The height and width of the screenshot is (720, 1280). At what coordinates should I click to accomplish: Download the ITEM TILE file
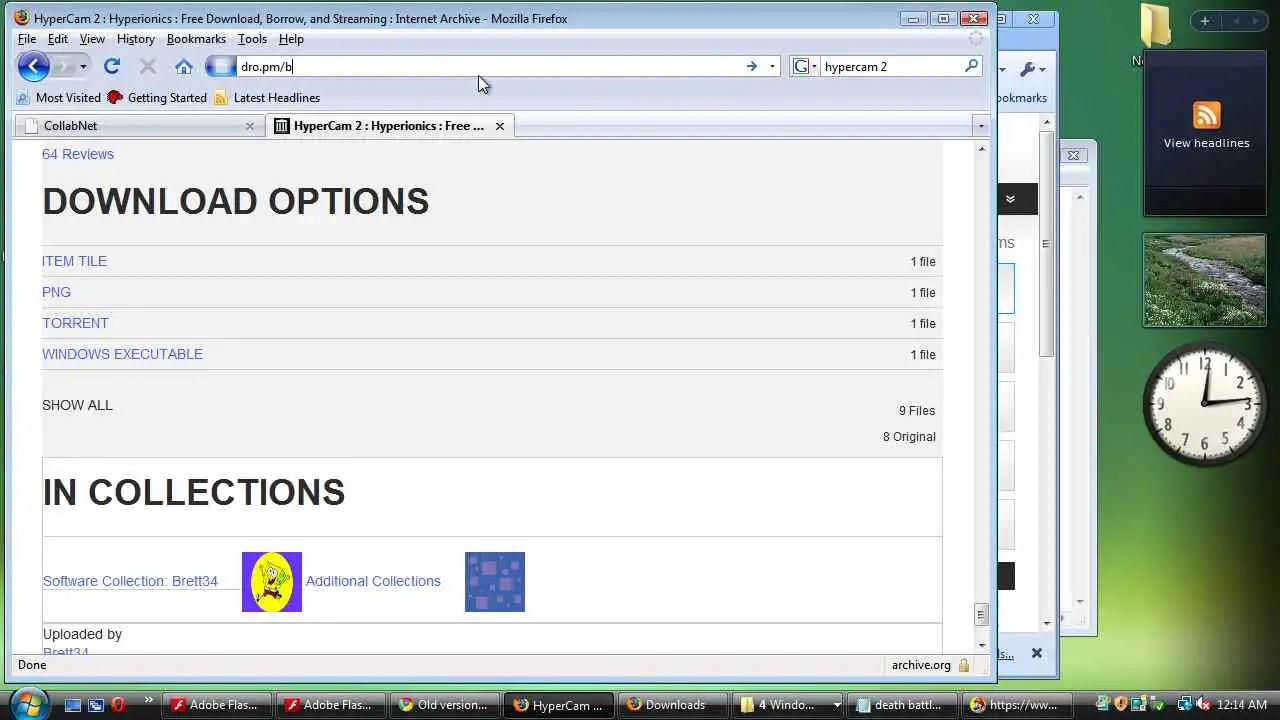[x=74, y=261]
